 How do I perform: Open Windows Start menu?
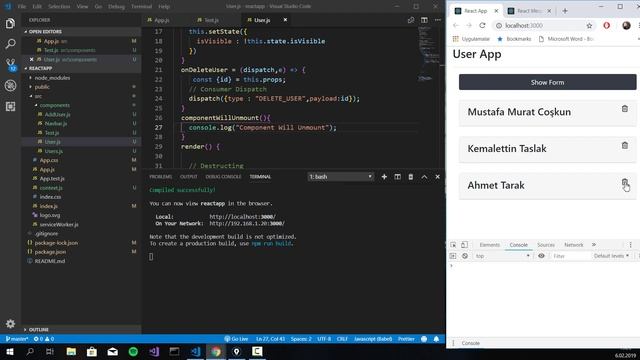[x=9, y=351]
